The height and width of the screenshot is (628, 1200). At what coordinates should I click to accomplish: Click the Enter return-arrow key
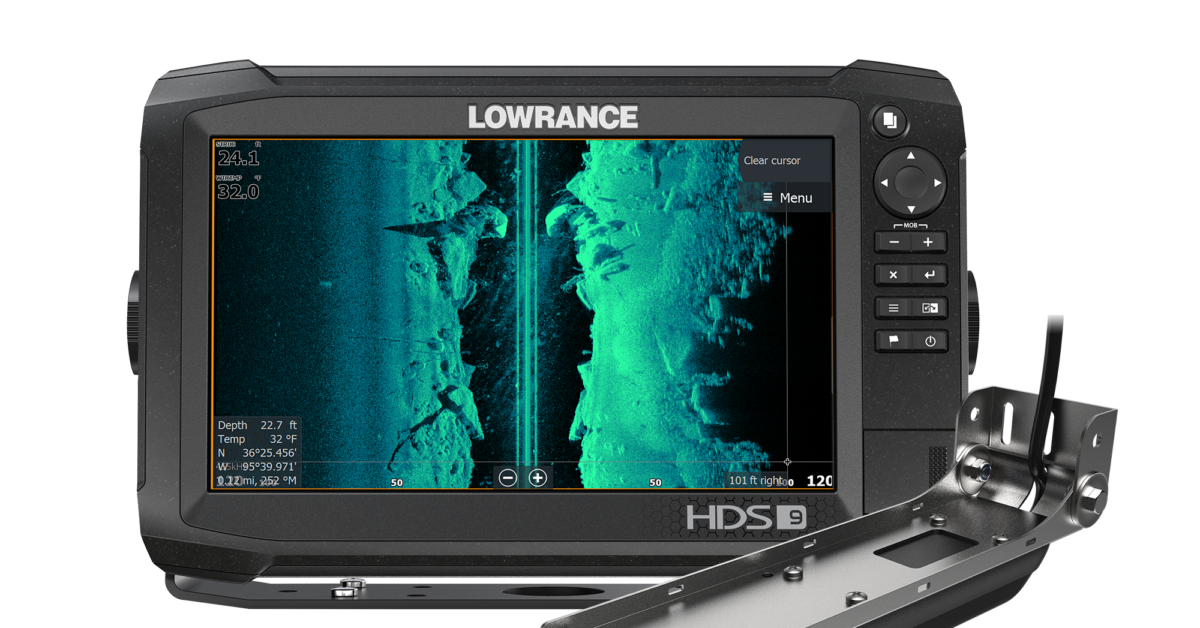929,275
